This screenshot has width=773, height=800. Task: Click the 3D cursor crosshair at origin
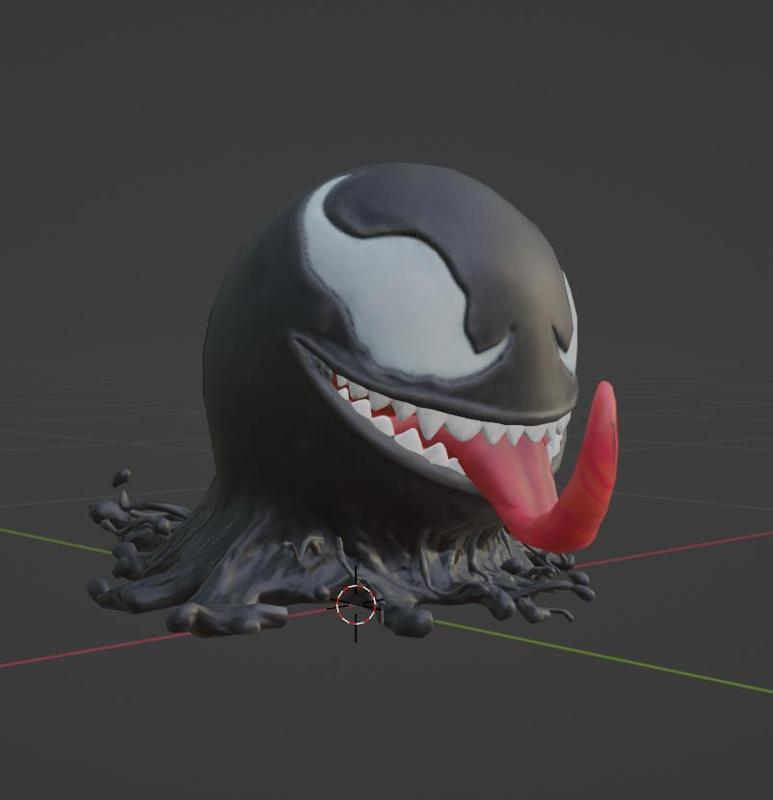coord(356,605)
